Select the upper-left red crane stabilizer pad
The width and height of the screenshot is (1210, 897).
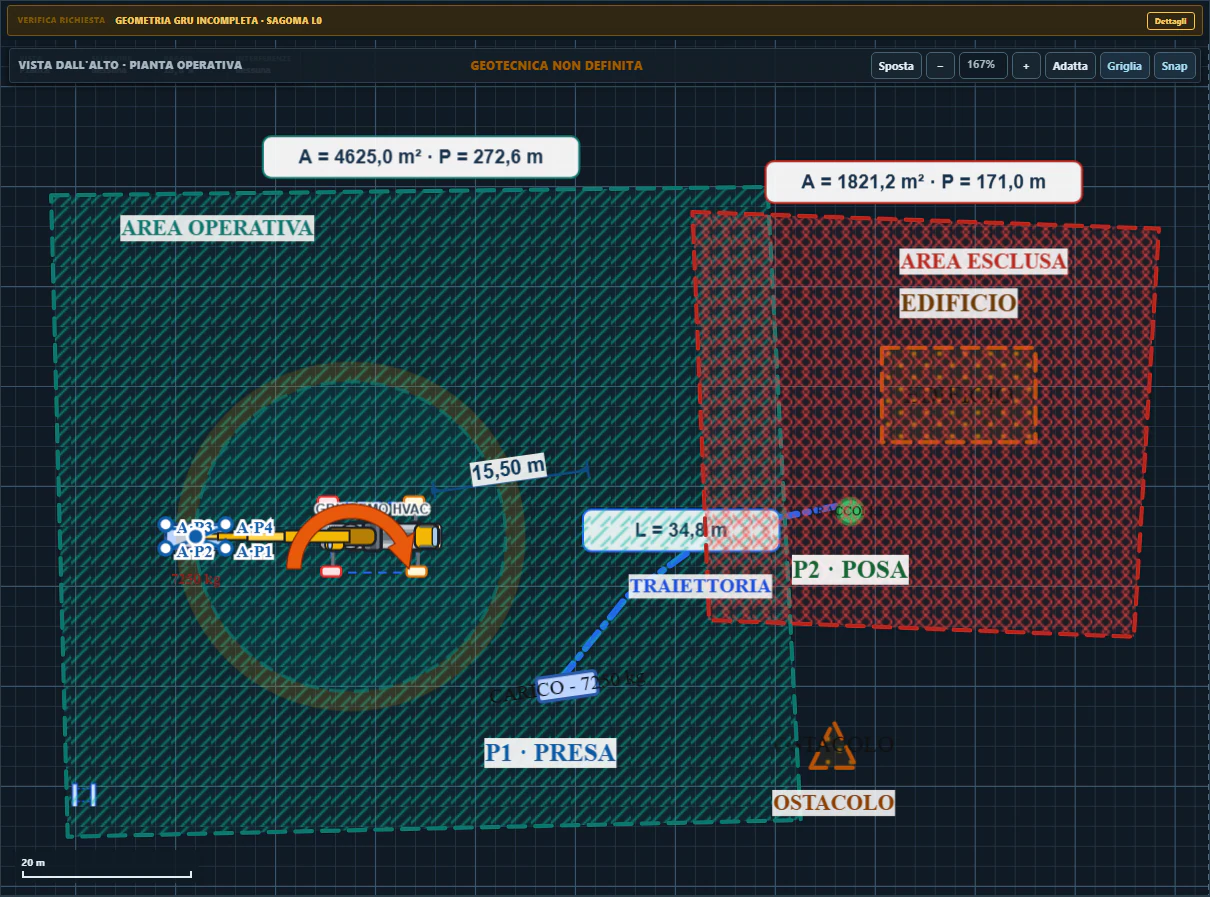(x=328, y=502)
